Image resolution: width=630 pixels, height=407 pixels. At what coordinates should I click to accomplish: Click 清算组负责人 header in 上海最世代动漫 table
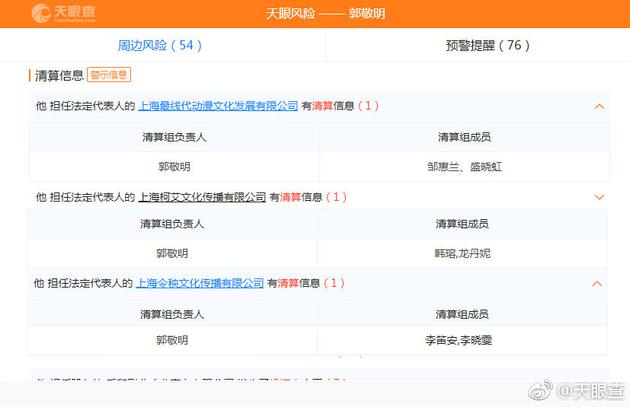[174, 137]
